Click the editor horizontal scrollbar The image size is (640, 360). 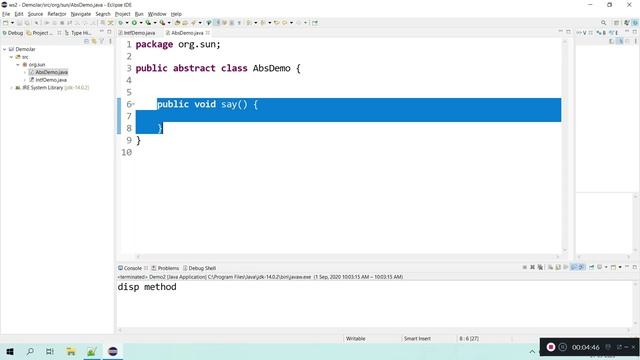point(347,257)
